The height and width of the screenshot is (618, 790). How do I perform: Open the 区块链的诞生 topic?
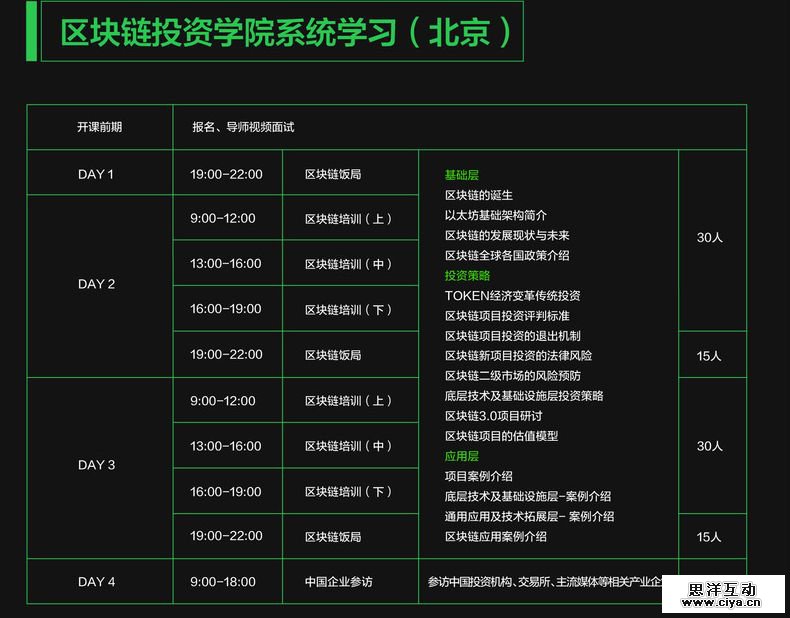pos(479,195)
